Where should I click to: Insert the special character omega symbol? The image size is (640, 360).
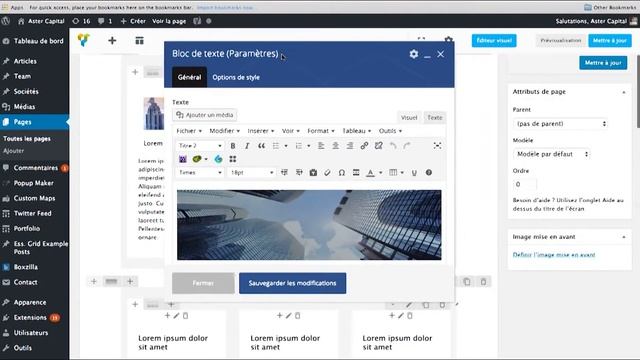click(342, 173)
